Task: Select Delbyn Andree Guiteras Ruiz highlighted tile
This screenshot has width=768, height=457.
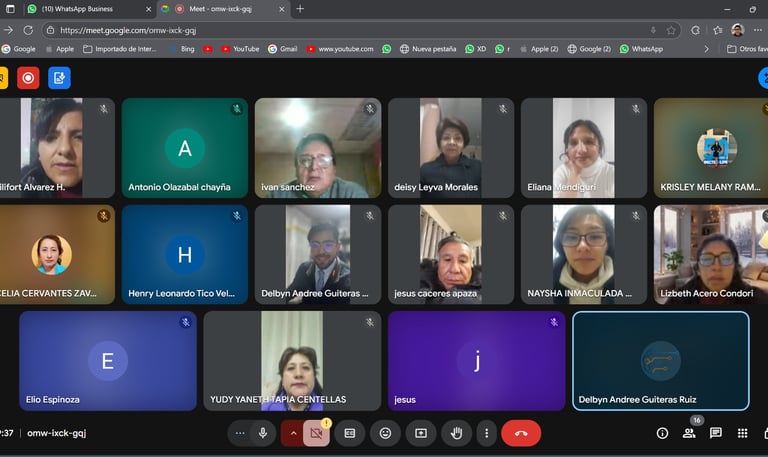Action: [x=661, y=361]
